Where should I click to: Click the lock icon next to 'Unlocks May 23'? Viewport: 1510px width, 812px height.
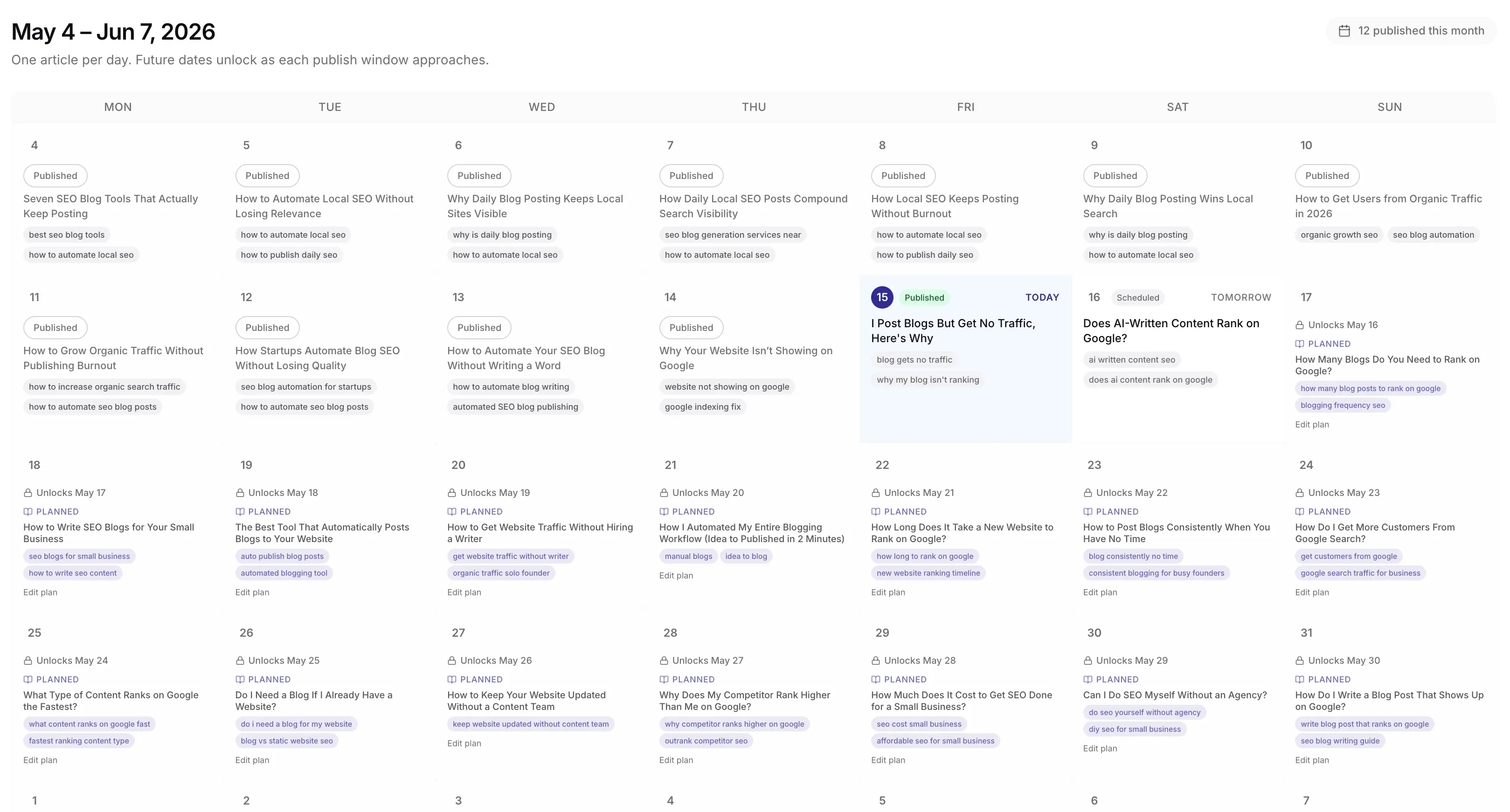(x=1300, y=493)
